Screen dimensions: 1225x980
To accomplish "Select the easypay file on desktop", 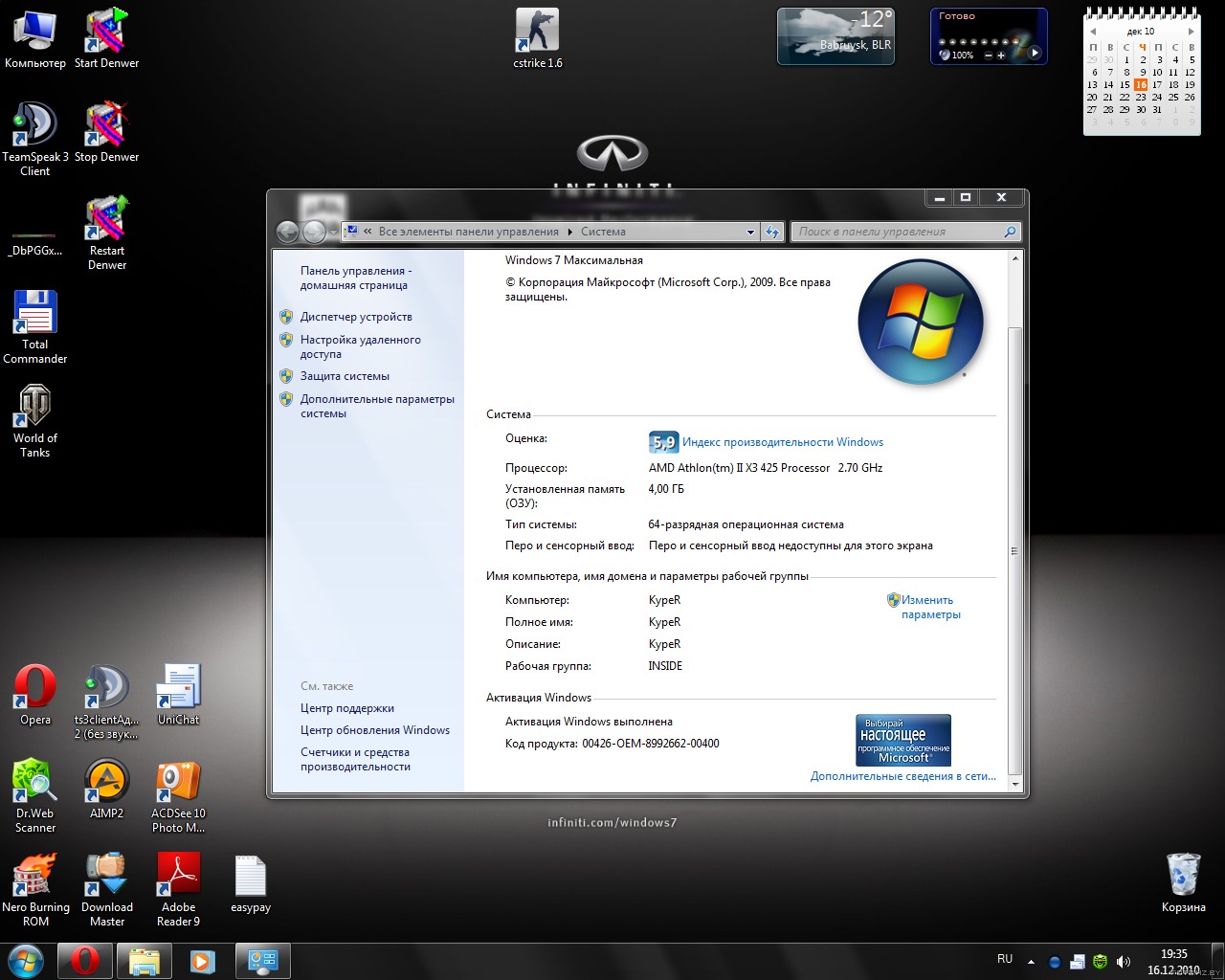I will point(250,882).
